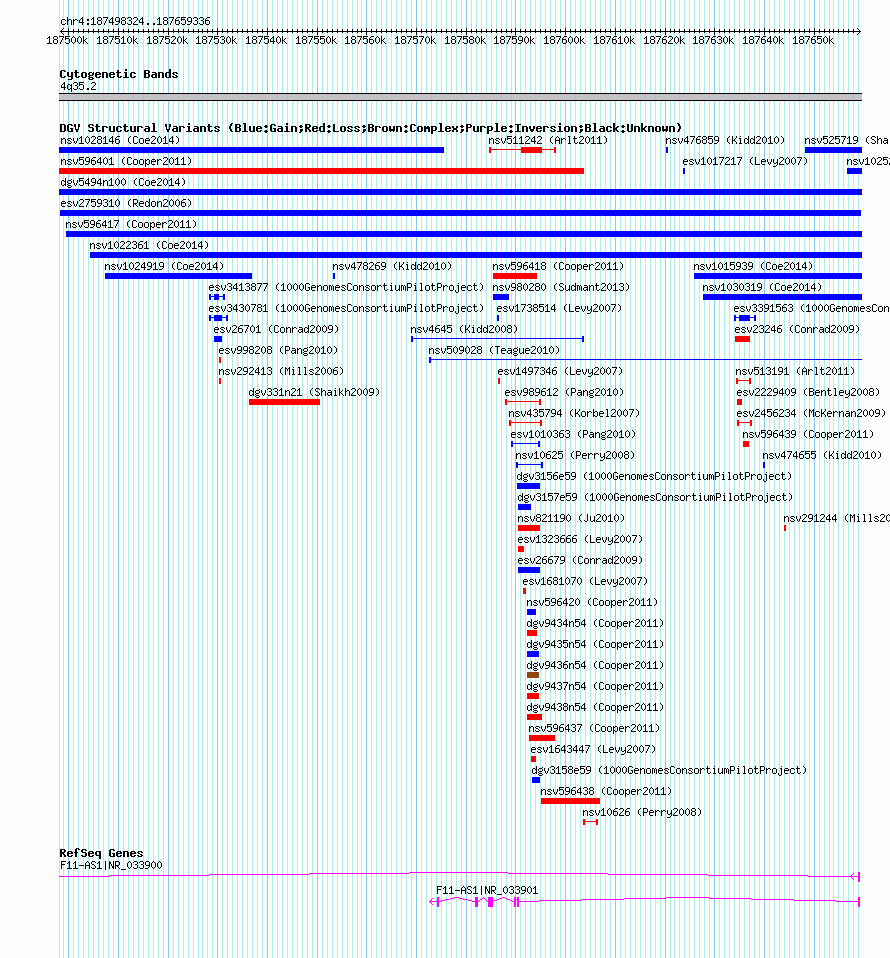Click nsv596417 (Cooper2011) label
890x958 pixels.
pyautogui.click(x=131, y=224)
